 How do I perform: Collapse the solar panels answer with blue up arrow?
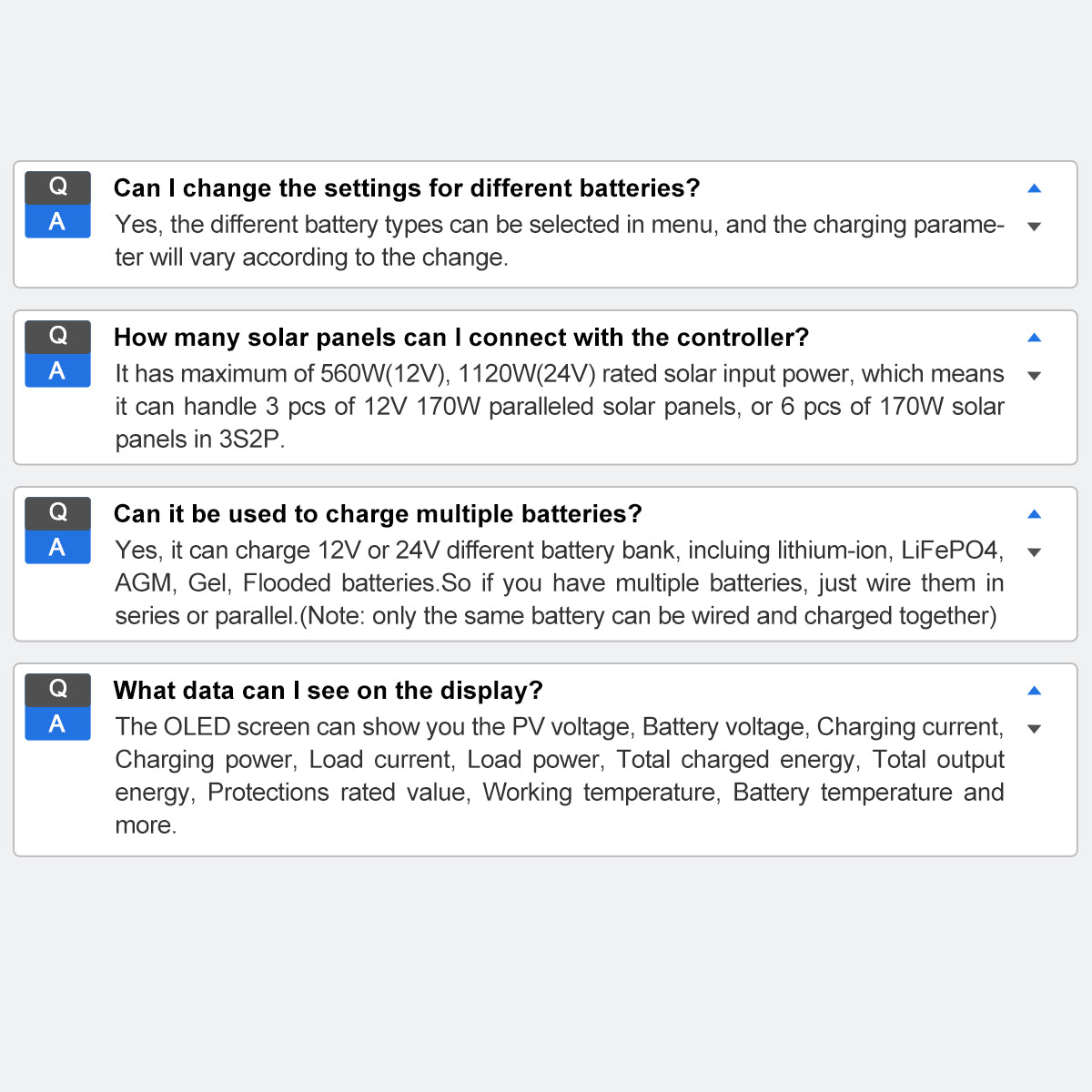(x=1034, y=338)
